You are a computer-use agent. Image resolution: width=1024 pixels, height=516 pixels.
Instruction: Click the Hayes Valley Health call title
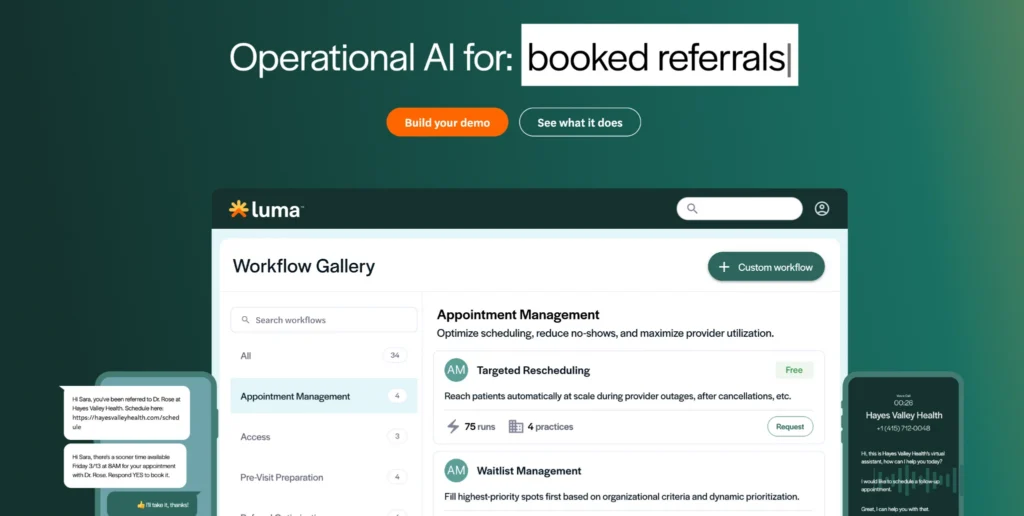904,415
